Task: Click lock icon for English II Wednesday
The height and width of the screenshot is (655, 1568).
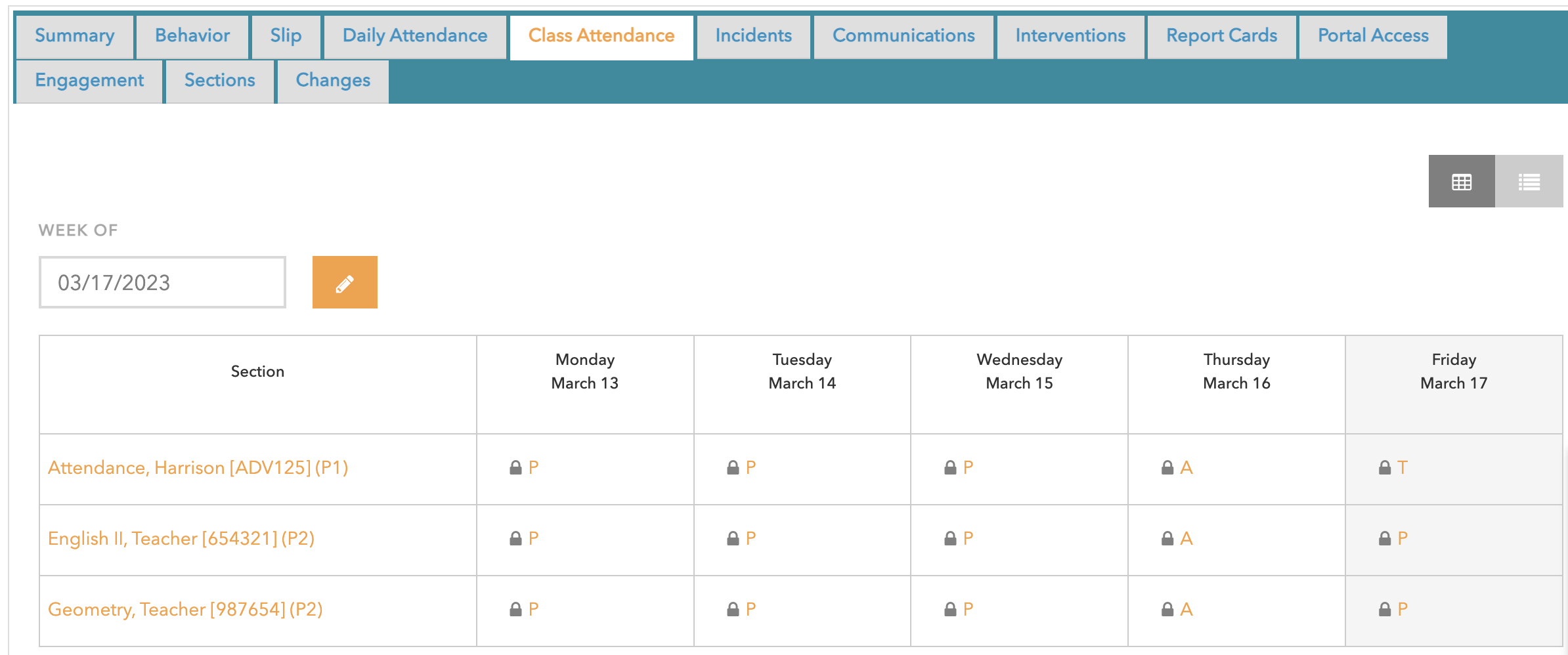Action: click(949, 539)
